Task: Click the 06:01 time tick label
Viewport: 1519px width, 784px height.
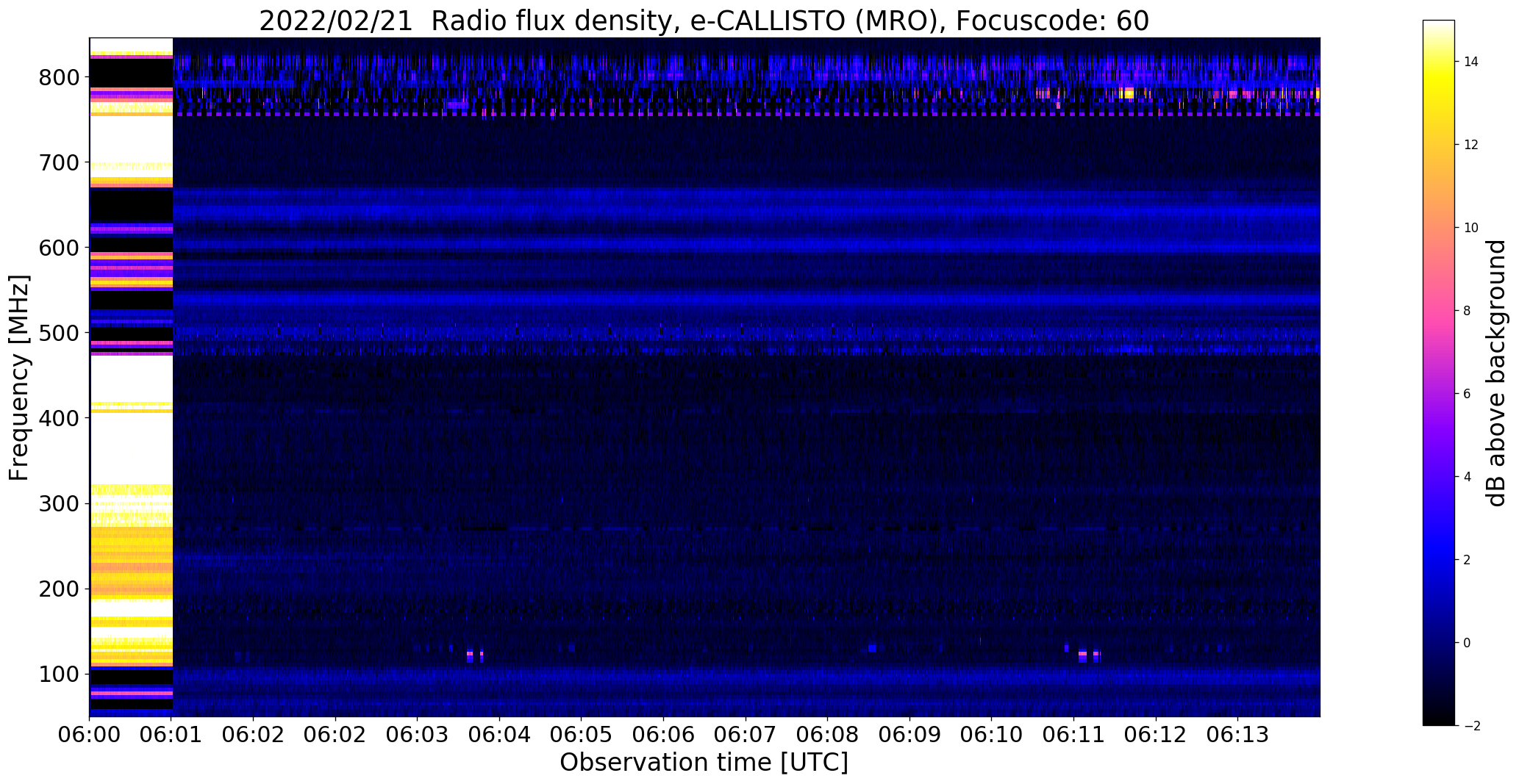Action: tap(171, 735)
